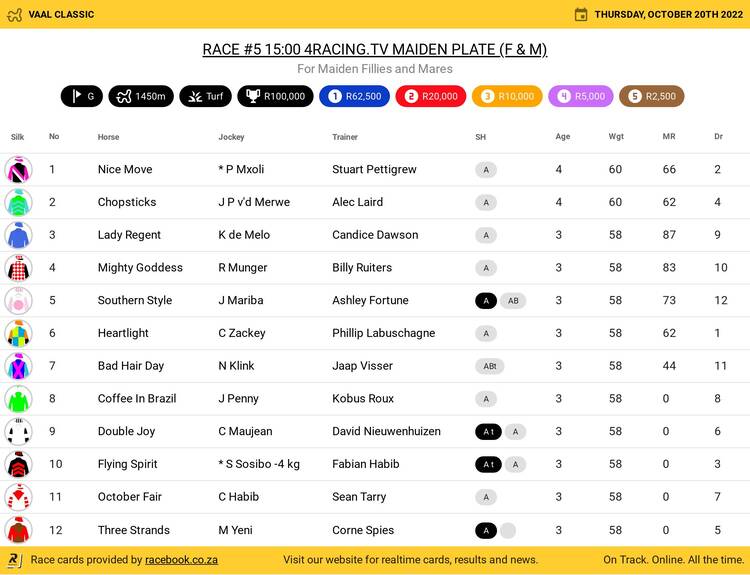Click Lady Regent's blue silk icon

(18, 235)
